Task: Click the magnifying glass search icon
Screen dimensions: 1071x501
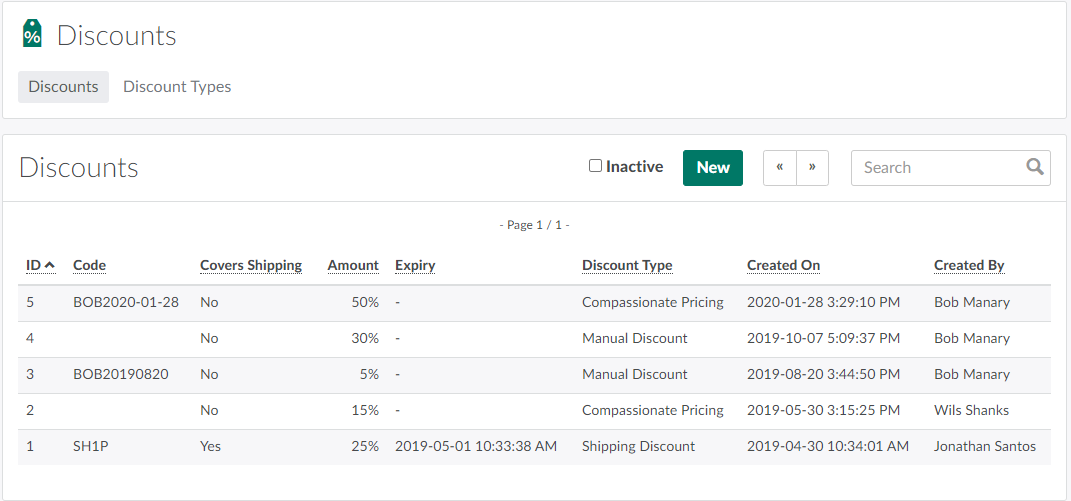Action: 1035,167
